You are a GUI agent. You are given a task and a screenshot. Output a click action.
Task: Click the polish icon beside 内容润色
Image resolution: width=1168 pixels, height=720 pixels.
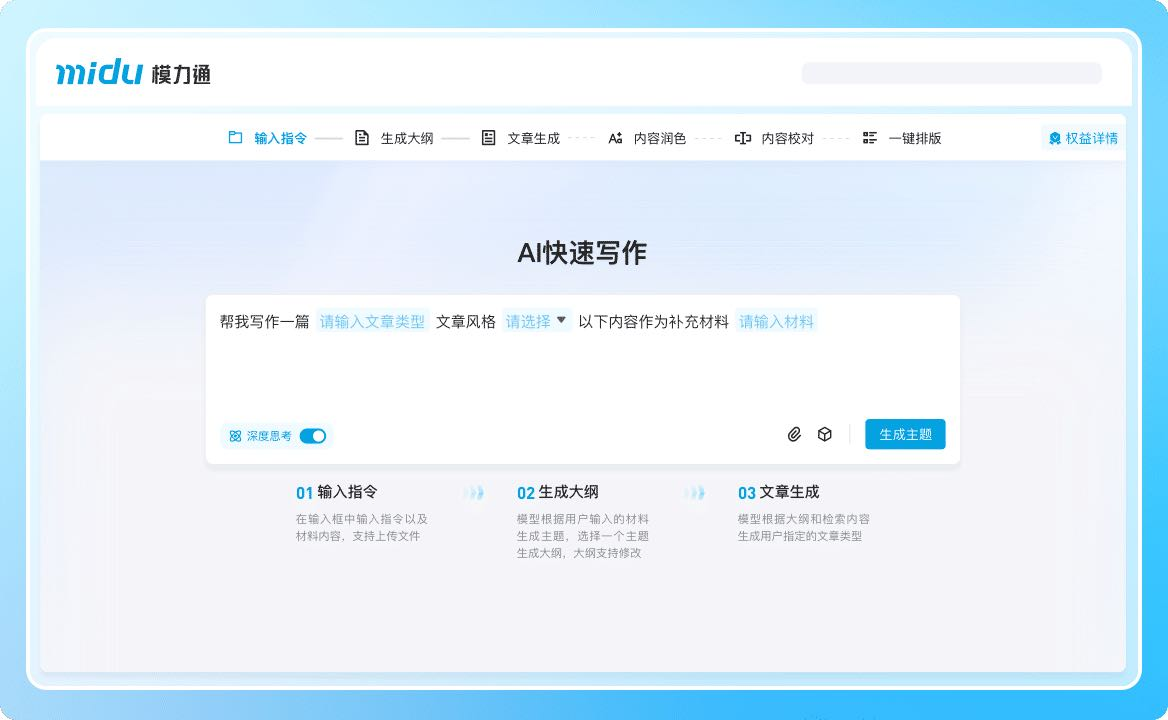point(615,138)
